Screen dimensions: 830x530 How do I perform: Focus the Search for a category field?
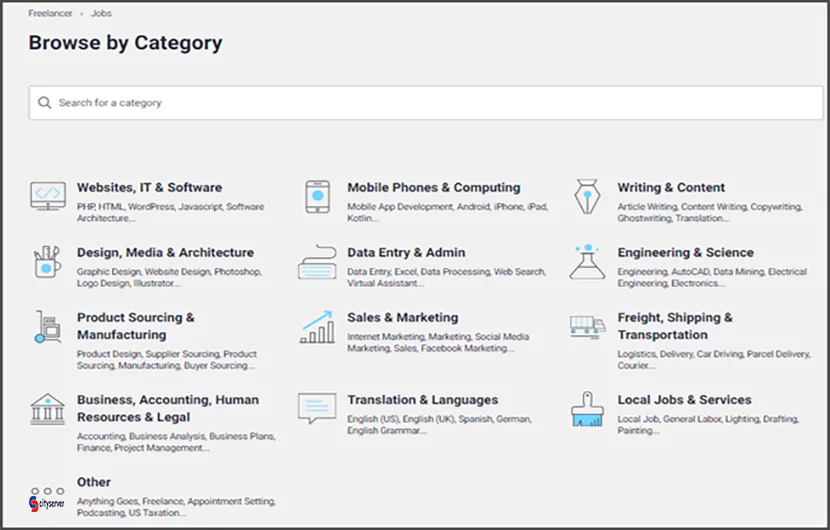point(426,103)
